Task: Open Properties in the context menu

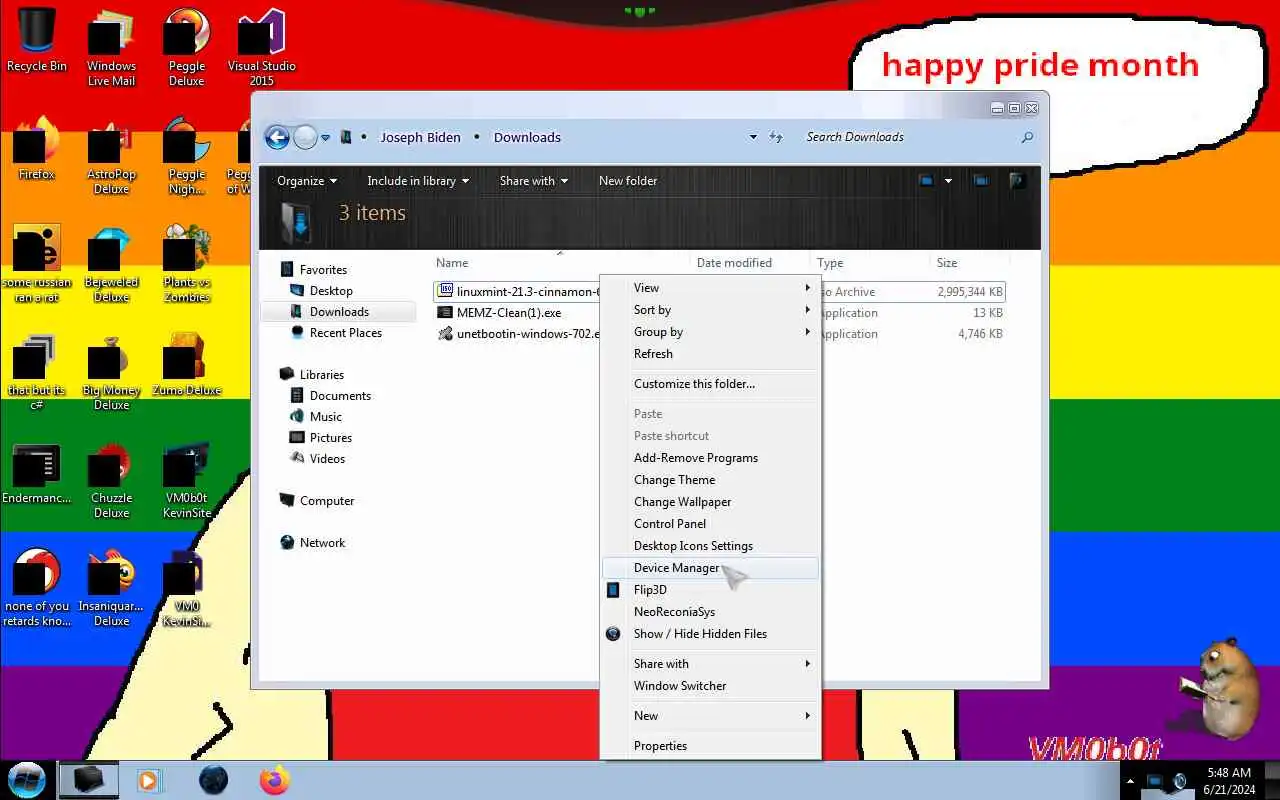Action: (711, 746)
